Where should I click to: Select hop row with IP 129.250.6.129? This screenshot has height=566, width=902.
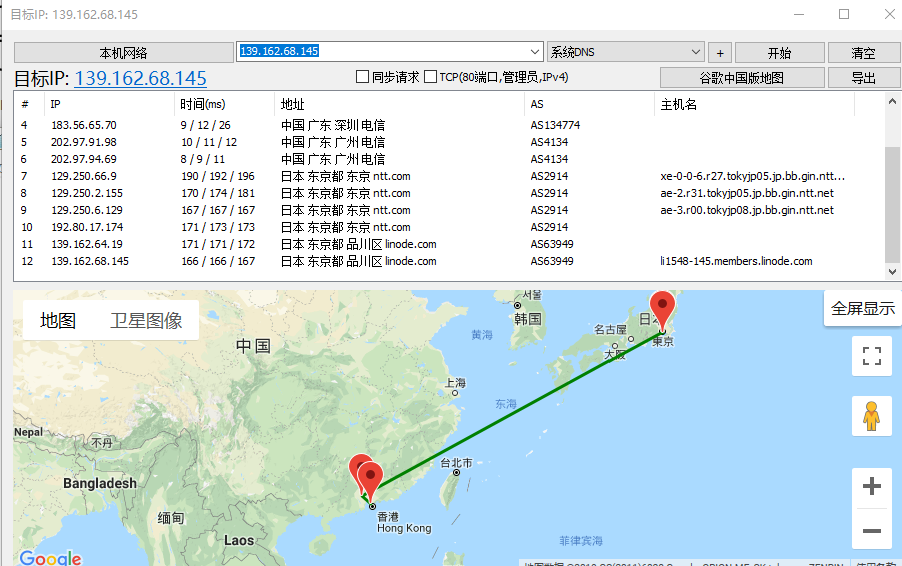point(449,210)
